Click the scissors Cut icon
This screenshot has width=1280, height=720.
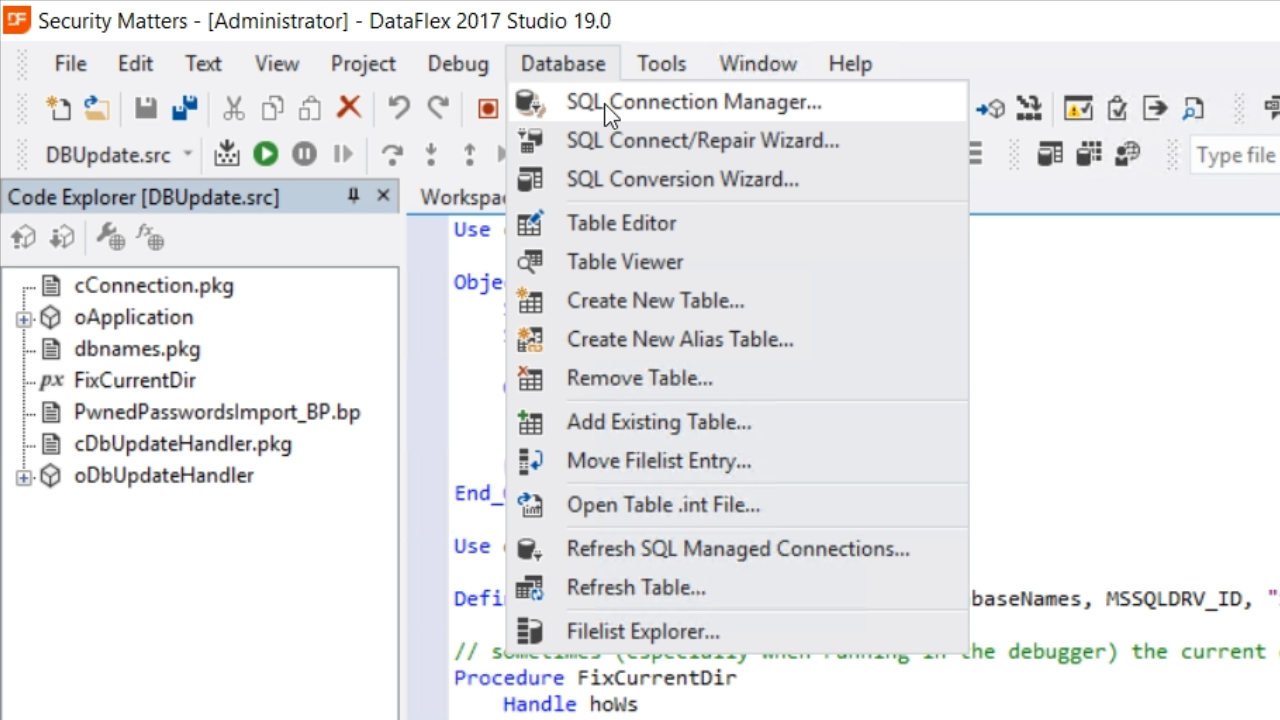click(x=234, y=108)
